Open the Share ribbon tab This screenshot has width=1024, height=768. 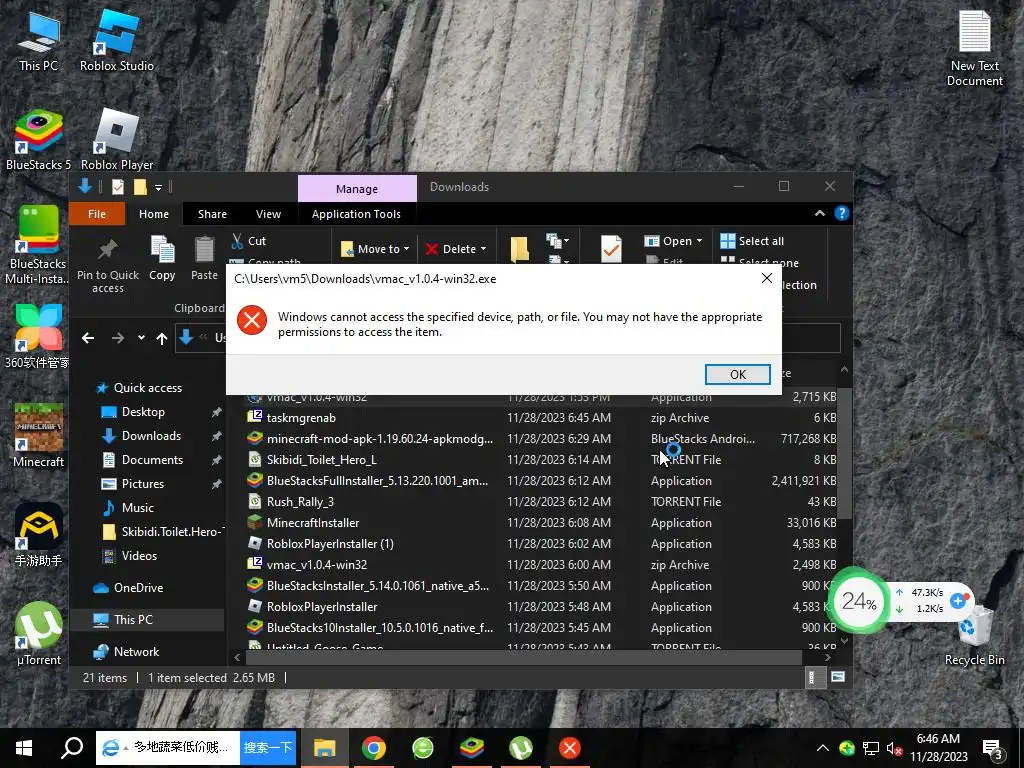tap(212, 214)
